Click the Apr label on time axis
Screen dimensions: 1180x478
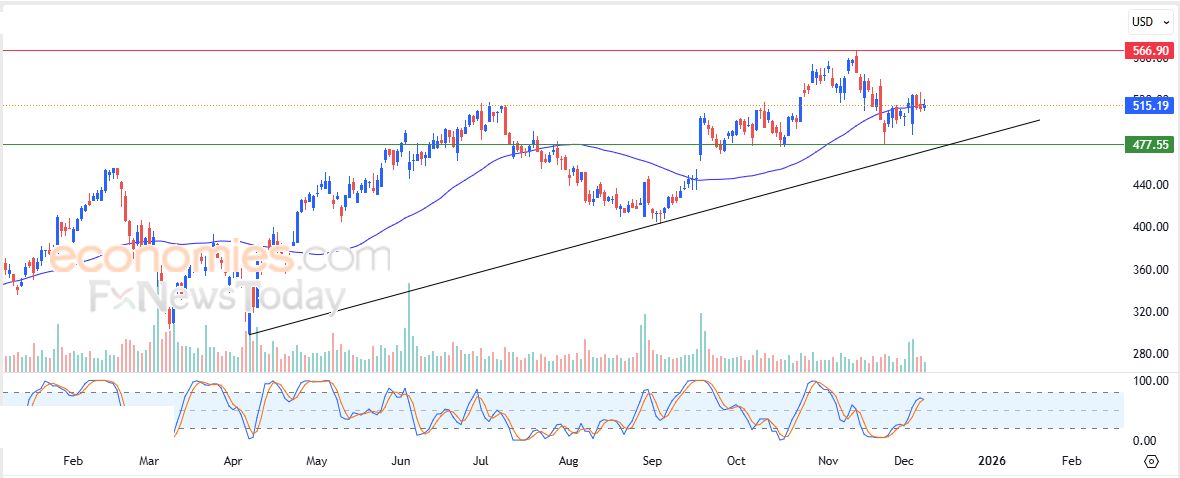(233, 461)
